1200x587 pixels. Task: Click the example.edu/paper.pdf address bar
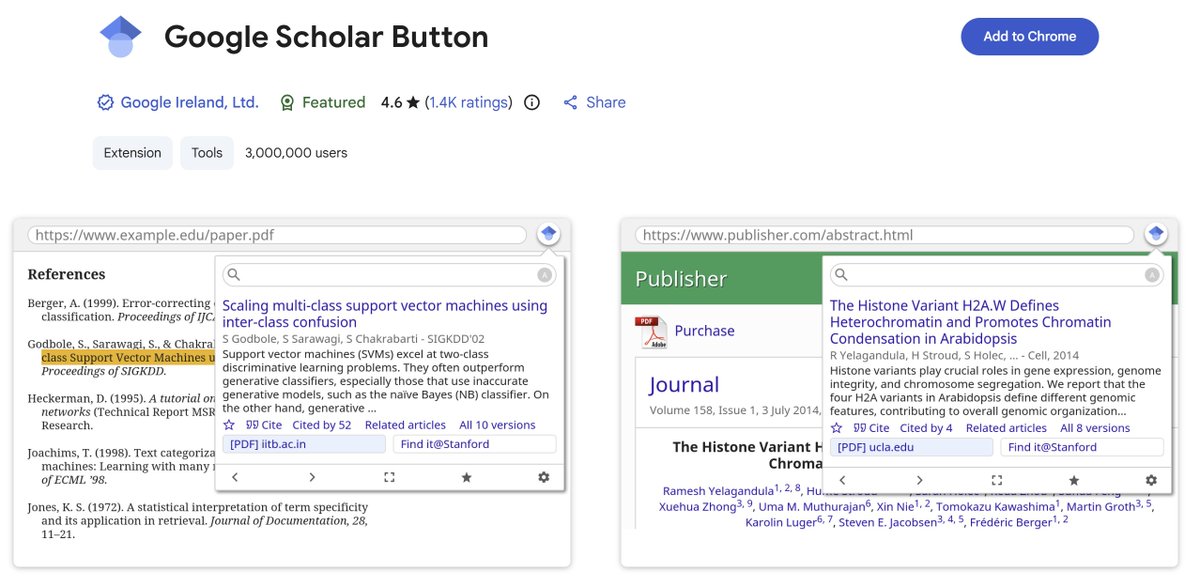click(x=277, y=235)
